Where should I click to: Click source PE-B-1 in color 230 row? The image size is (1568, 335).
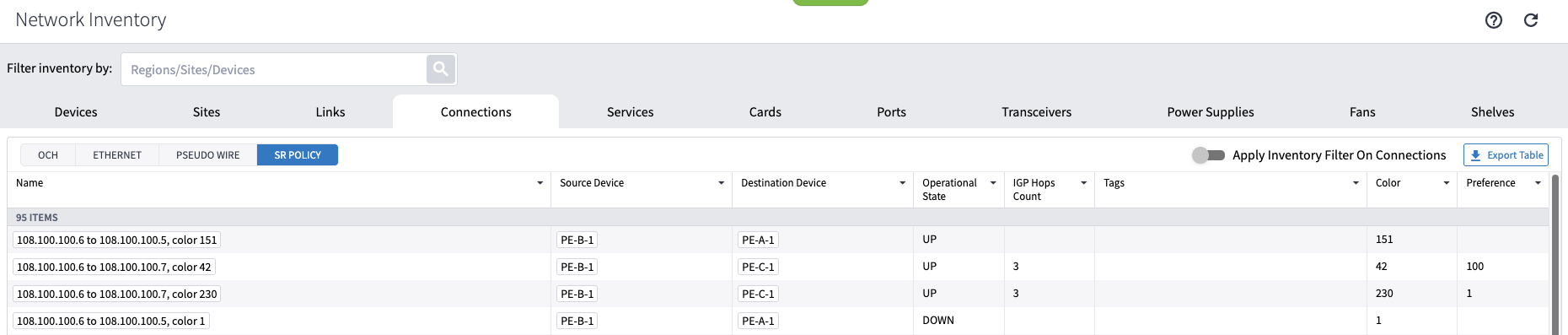pyautogui.click(x=577, y=294)
